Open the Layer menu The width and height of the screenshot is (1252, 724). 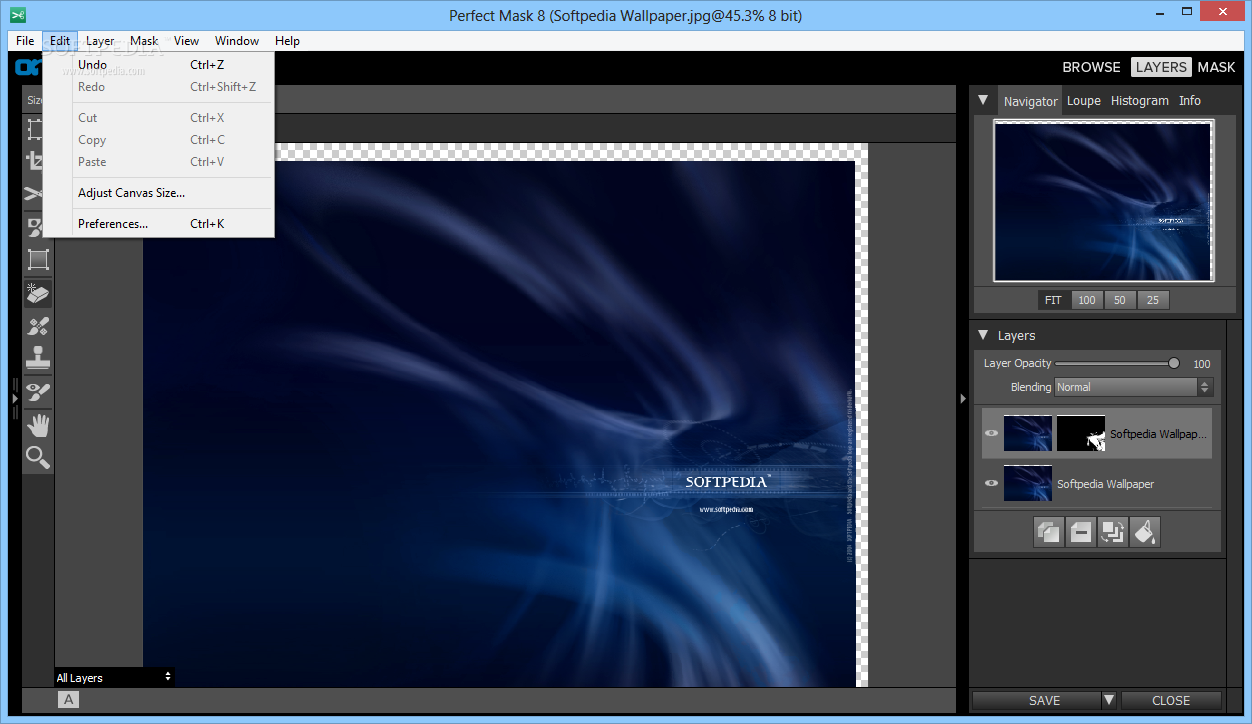point(100,41)
